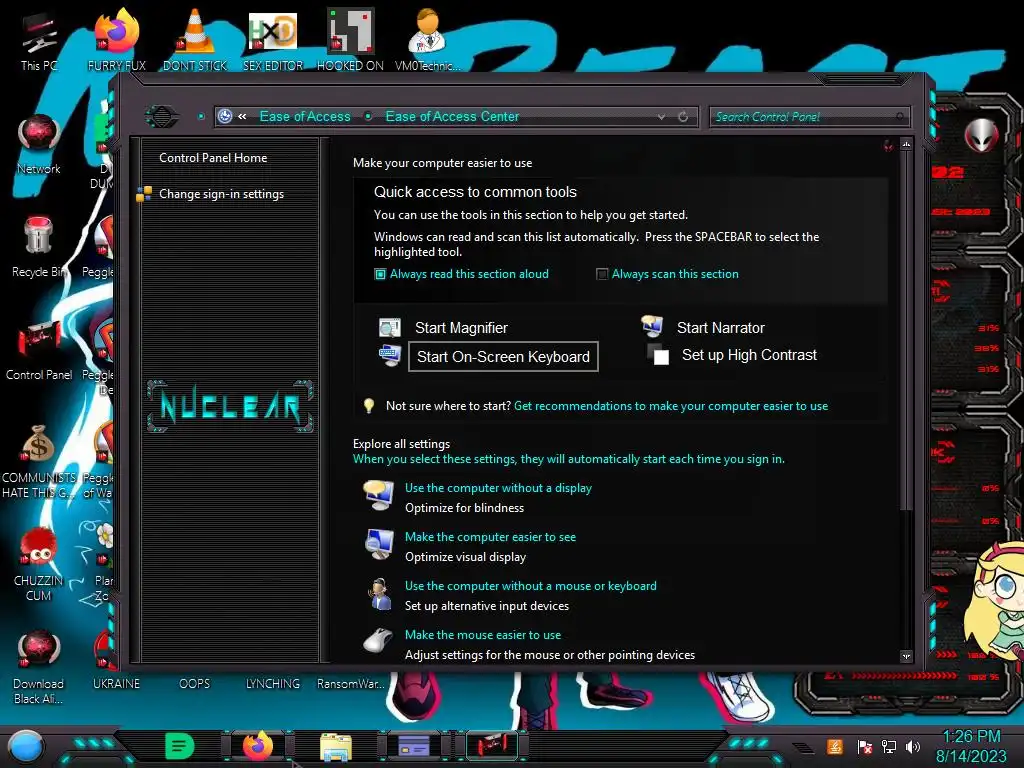The image size is (1024, 768).
Task: Open Firefox from the taskbar
Action: (x=258, y=746)
